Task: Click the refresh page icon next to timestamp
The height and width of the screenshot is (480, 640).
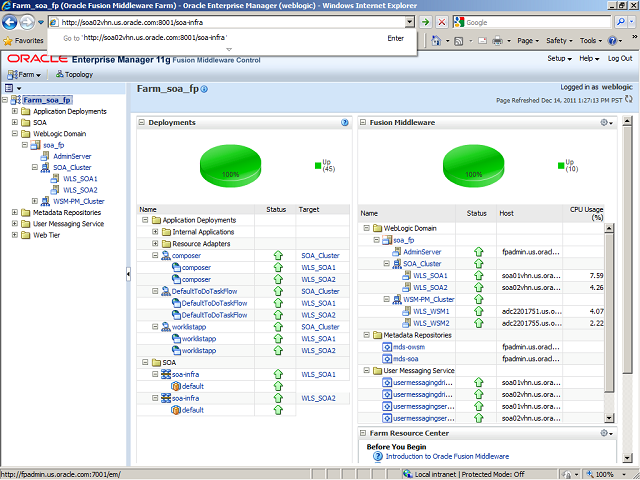Action: click(x=630, y=100)
